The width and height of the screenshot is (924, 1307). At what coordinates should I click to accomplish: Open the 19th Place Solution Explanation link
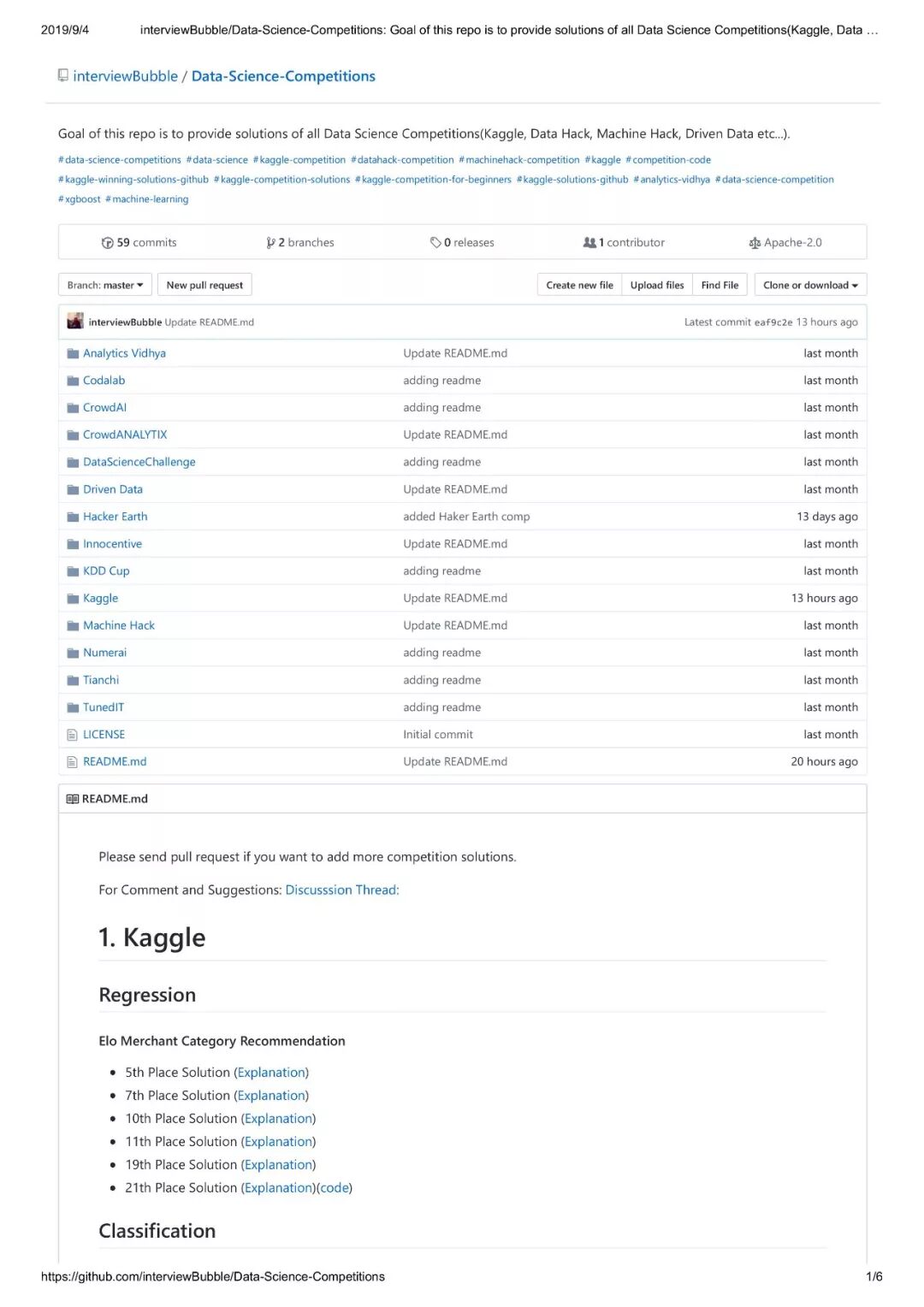coord(278,1165)
